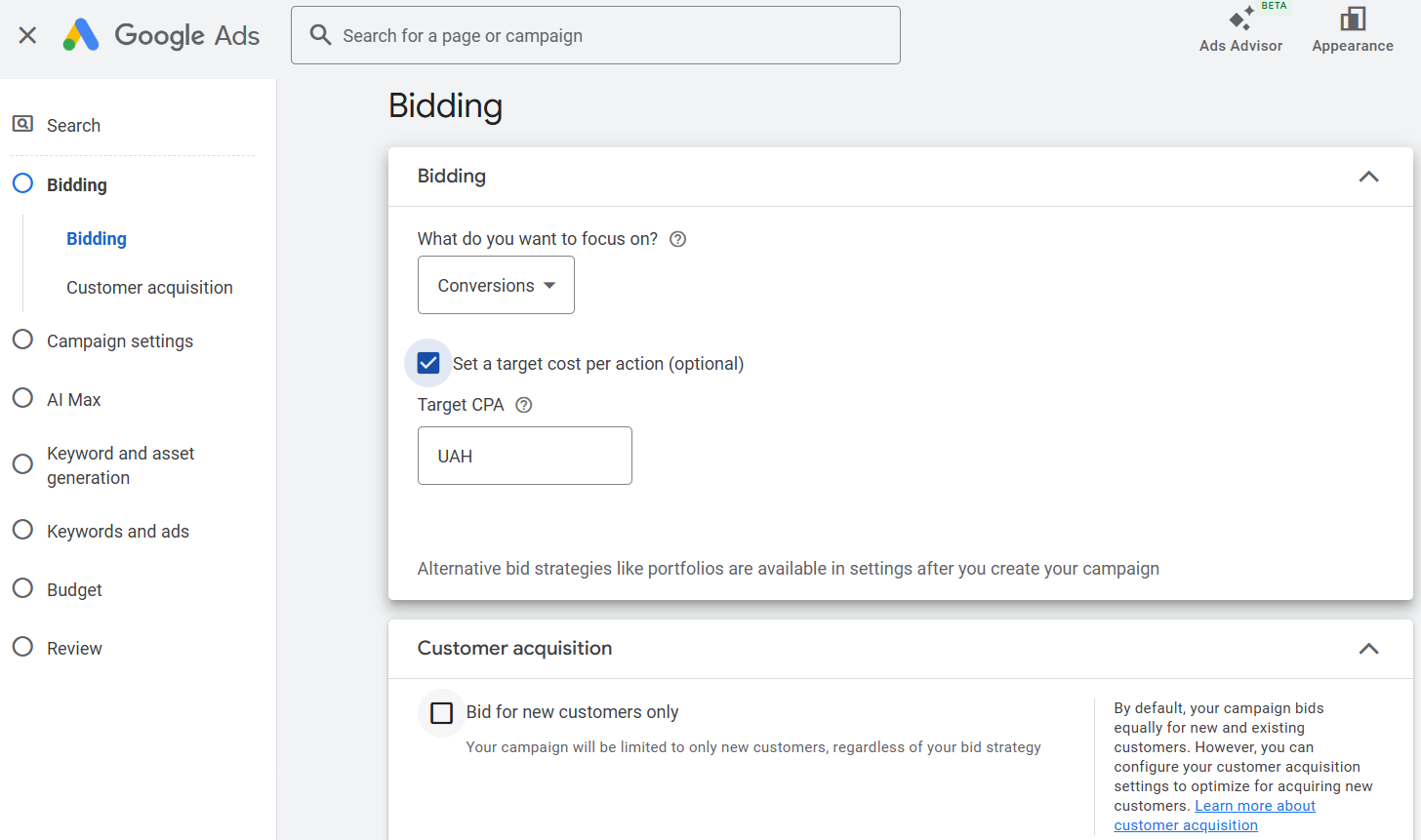This screenshot has width=1421, height=840.
Task: Open Learn more about customer acquisition link
Action: pyautogui.click(x=1254, y=806)
